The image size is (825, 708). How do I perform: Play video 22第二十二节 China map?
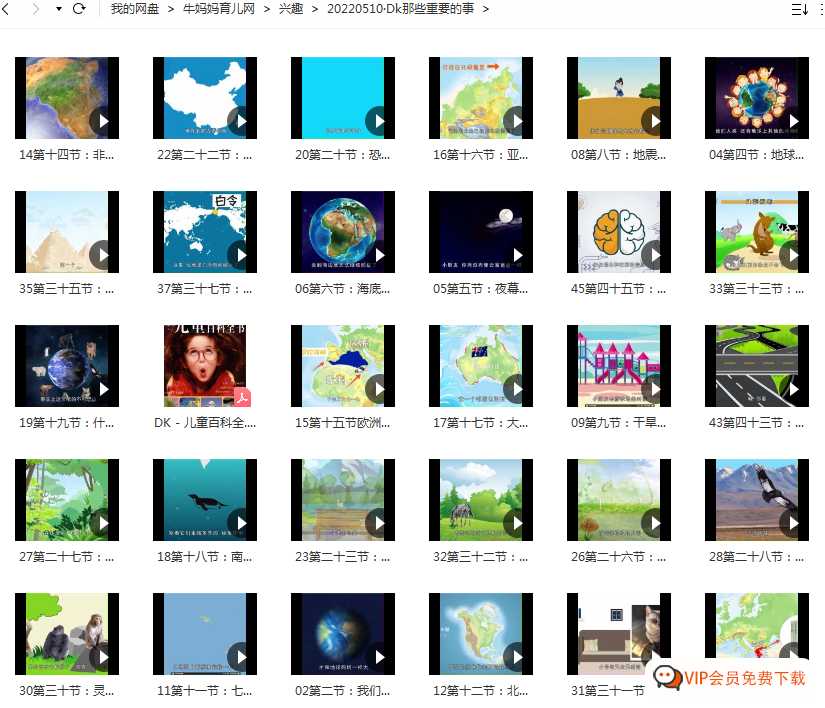point(205,98)
